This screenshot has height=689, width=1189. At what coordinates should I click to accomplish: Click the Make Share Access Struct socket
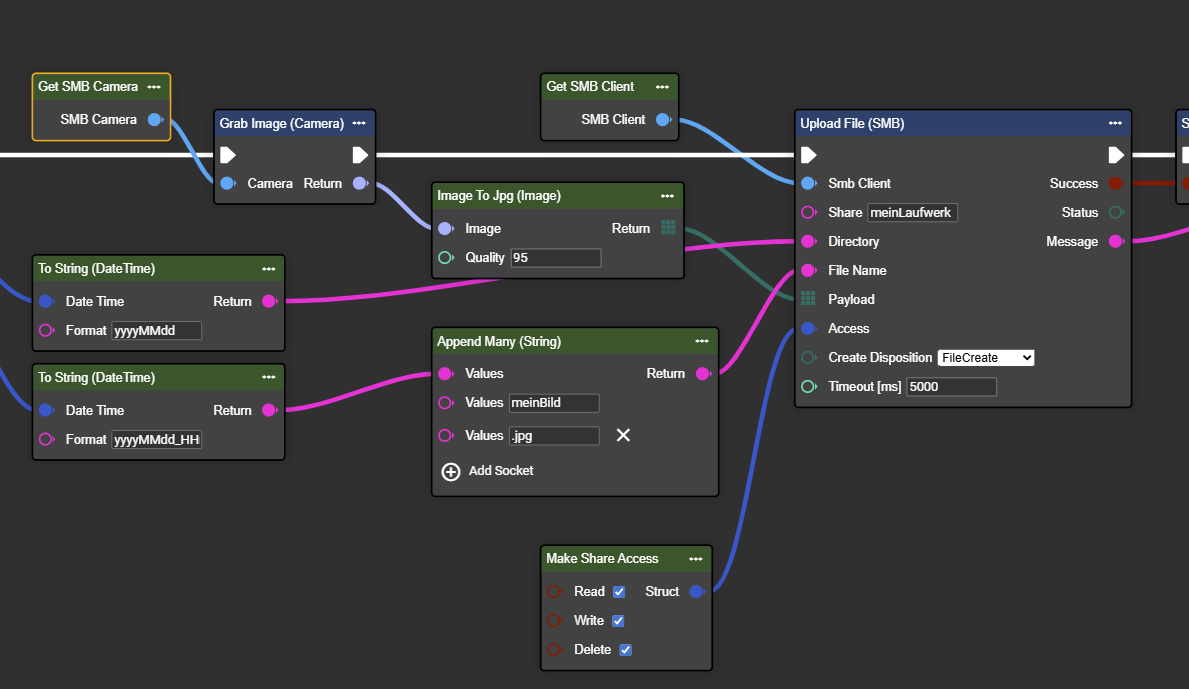(697, 591)
